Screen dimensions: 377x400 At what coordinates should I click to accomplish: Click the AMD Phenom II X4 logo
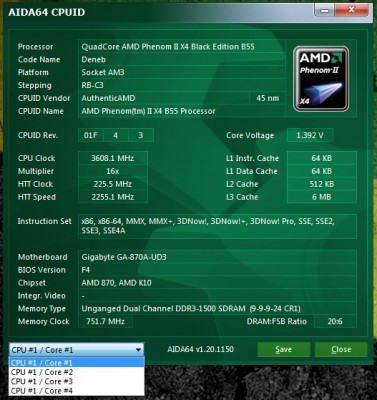tap(321, 79)
